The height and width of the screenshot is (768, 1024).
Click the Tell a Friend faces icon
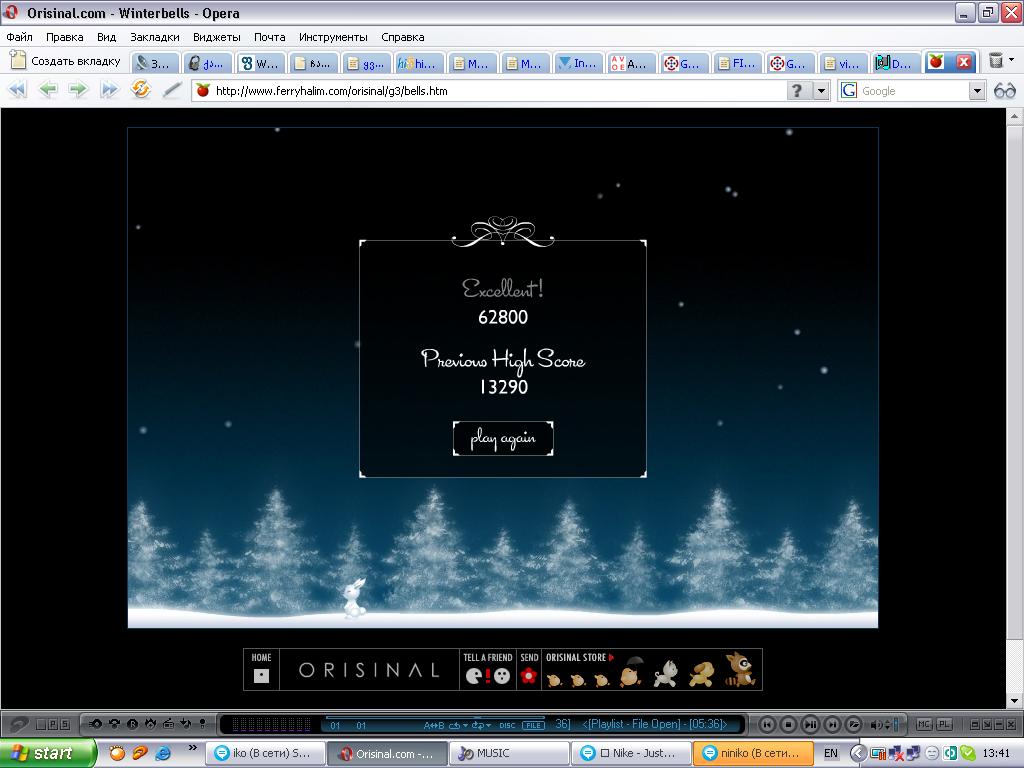pos(488,676)
